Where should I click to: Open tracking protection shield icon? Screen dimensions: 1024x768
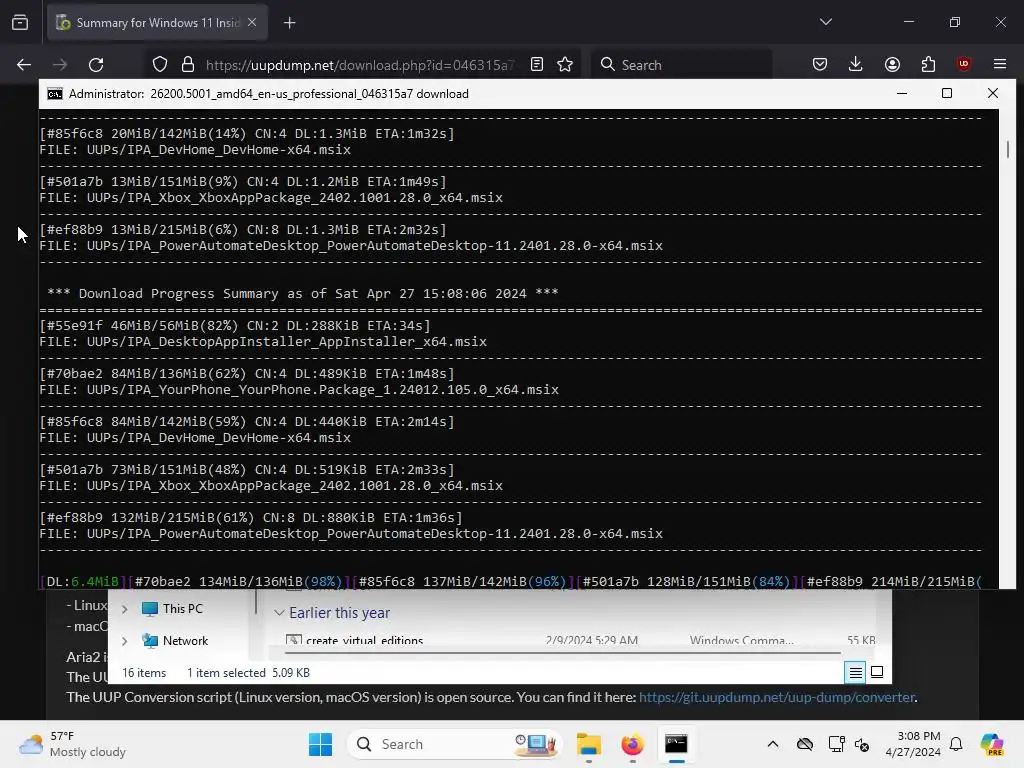[160, 65]
